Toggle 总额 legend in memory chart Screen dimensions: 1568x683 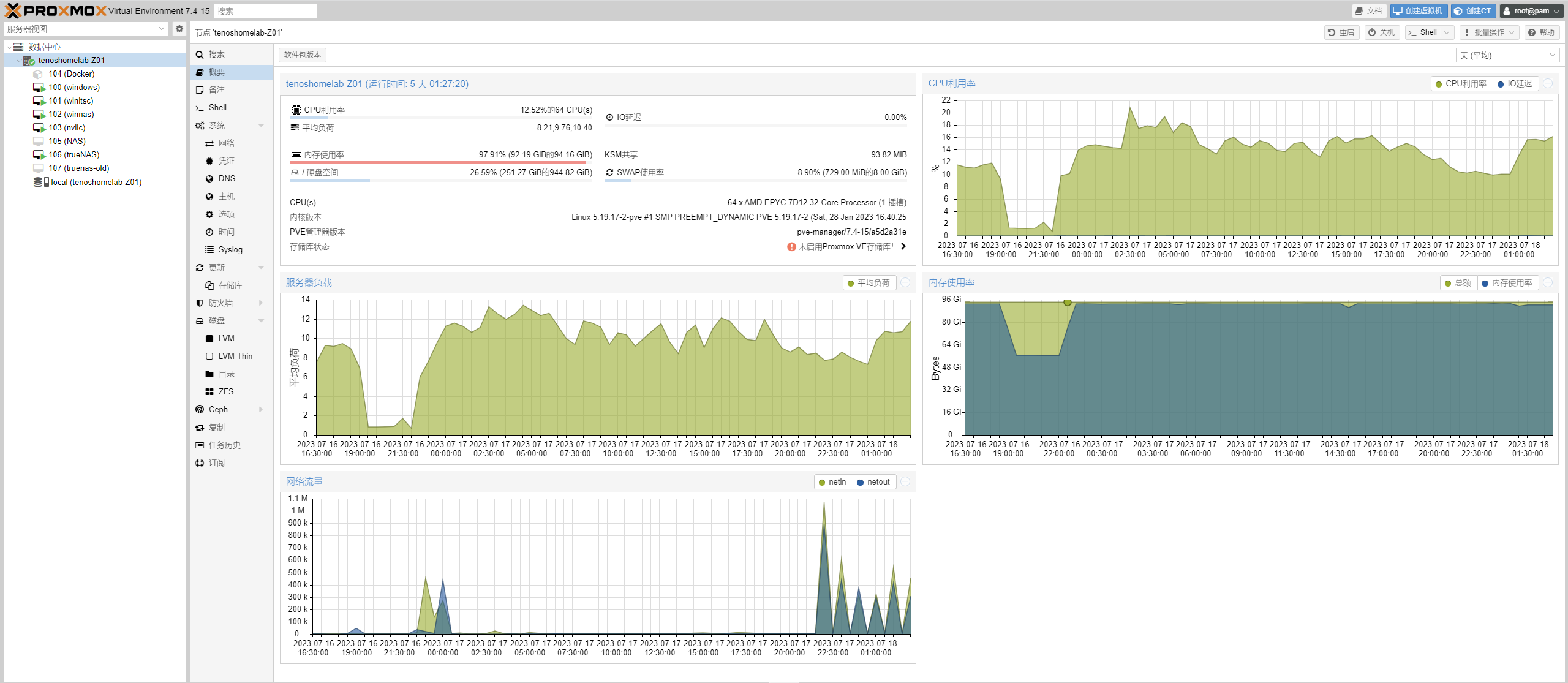pyautogui.click(x=1458, y=283)
